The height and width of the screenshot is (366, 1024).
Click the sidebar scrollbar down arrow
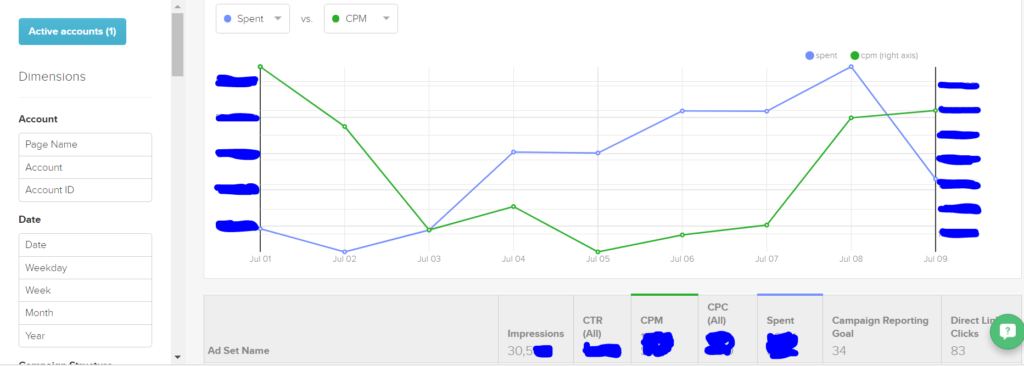[x=177, y=357]
